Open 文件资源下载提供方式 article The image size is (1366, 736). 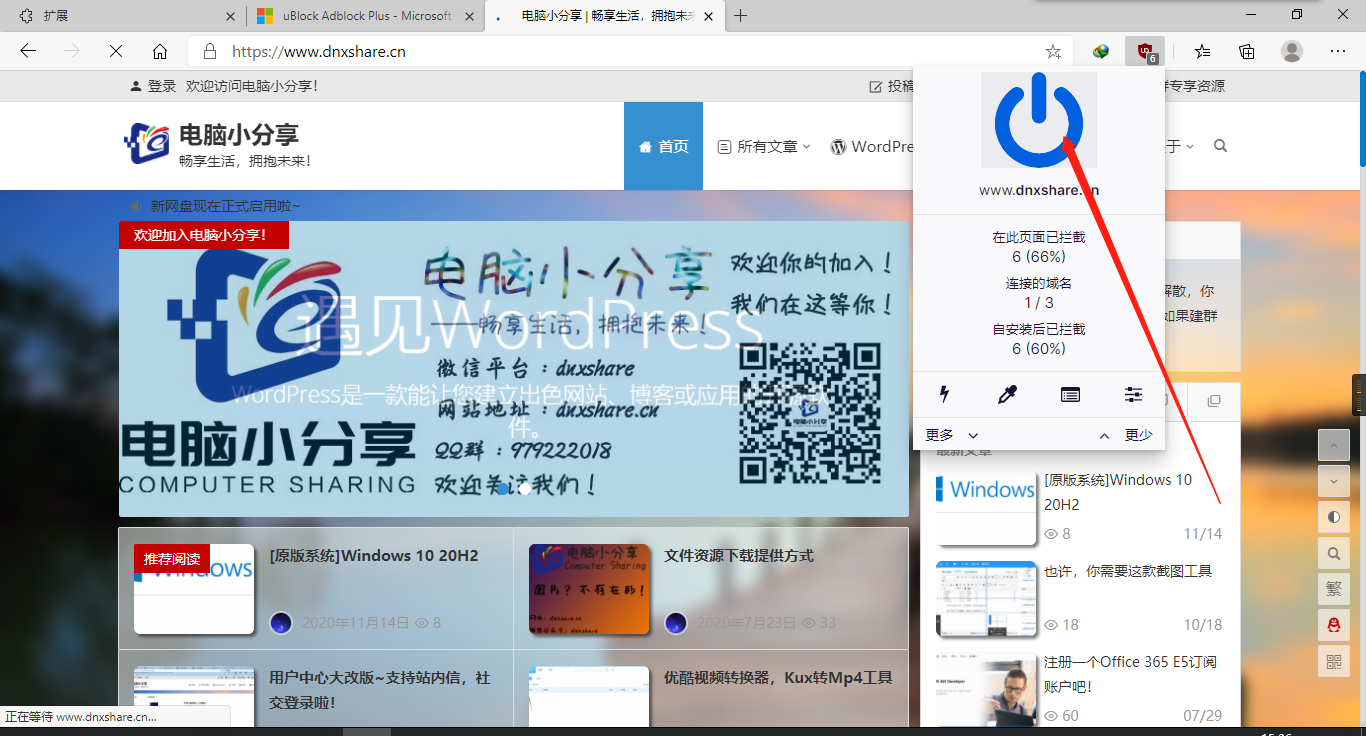[x=739, y=556]
